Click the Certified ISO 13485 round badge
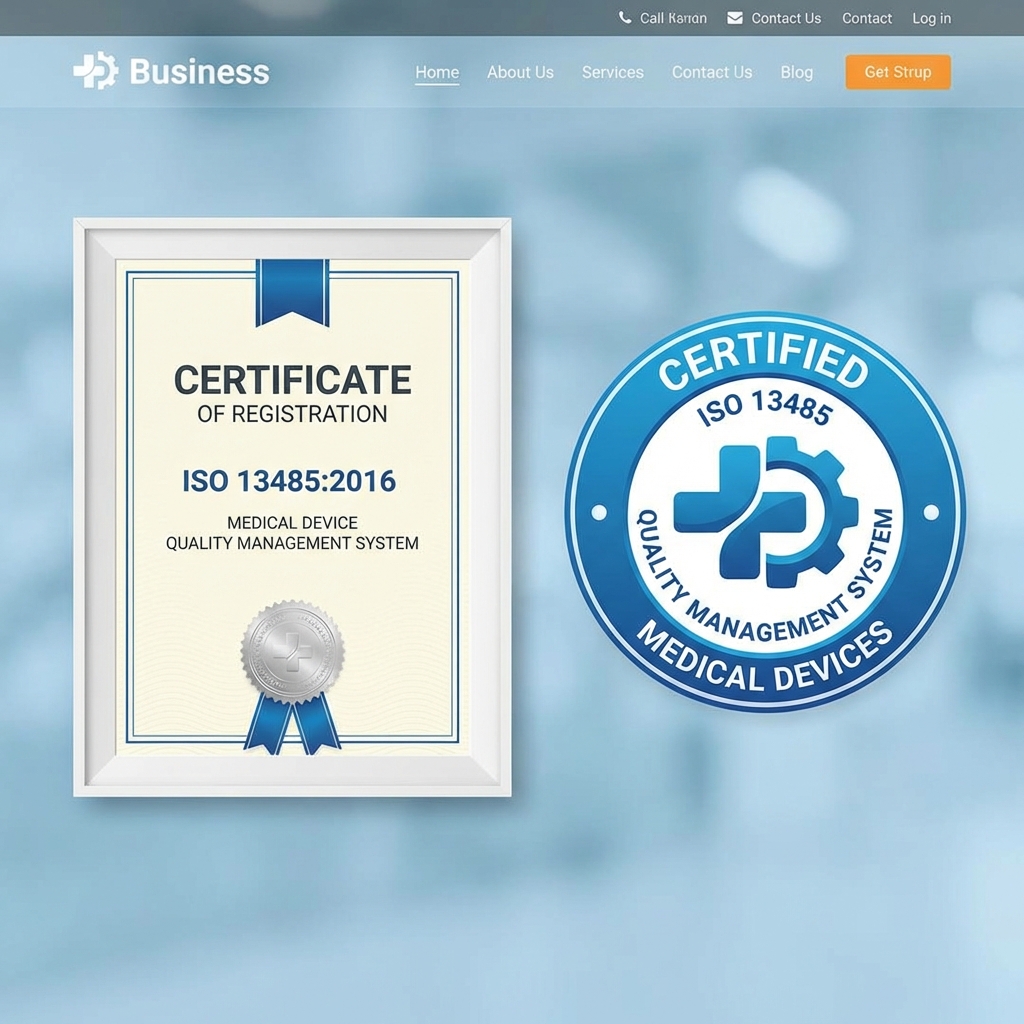 pyautogui.click(x=765, y=511)
